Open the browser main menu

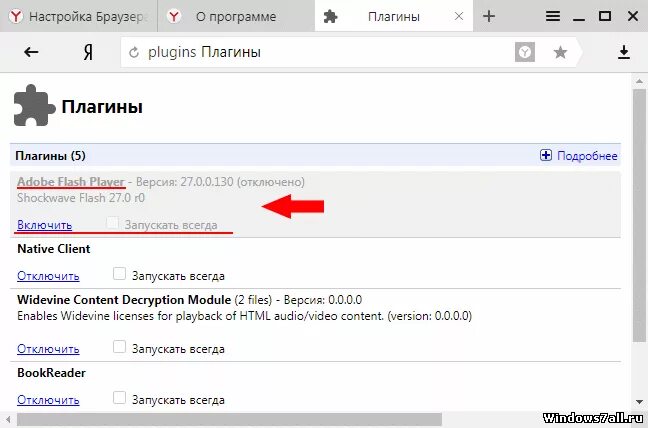(553, 16)
